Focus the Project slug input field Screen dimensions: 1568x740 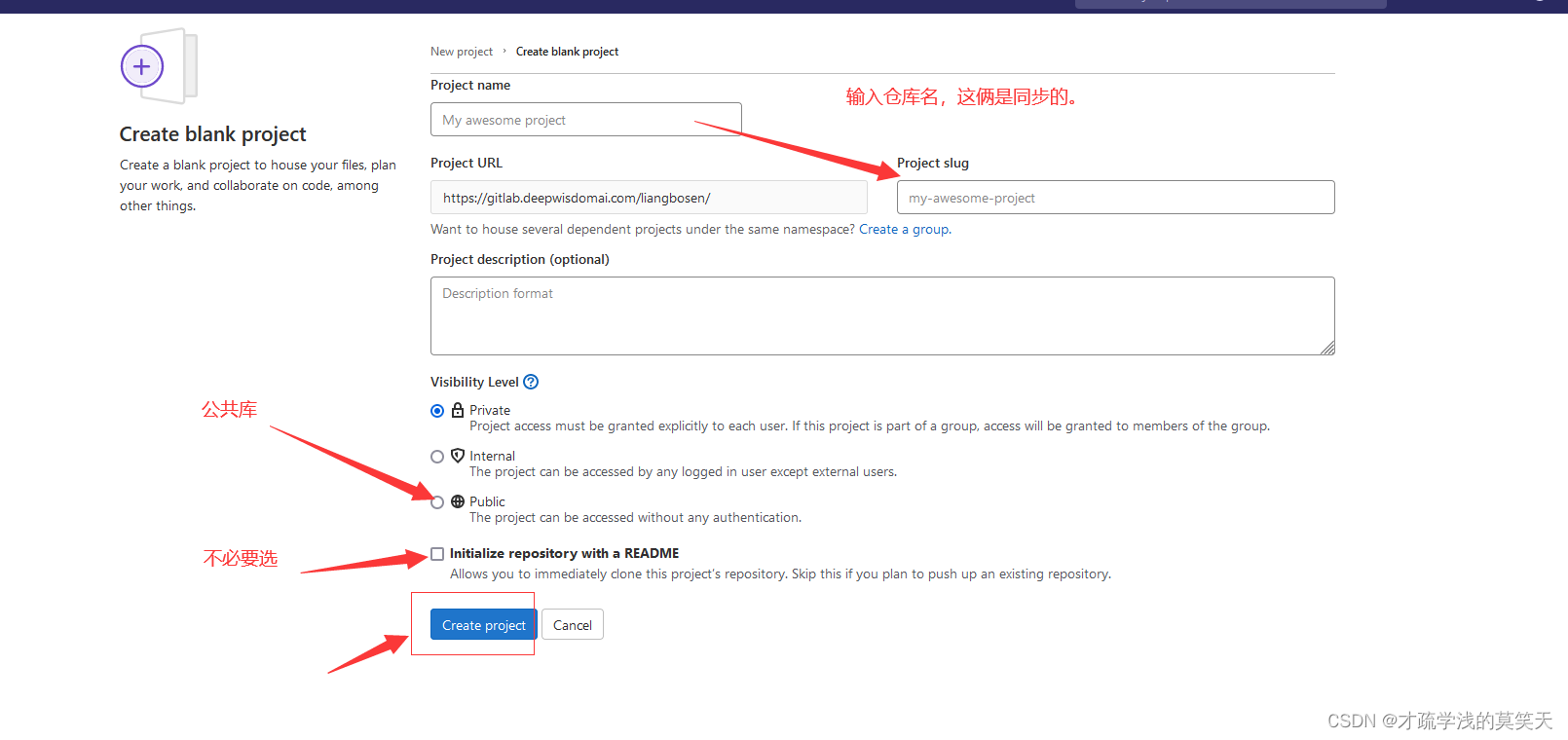tap(1116, 198)
